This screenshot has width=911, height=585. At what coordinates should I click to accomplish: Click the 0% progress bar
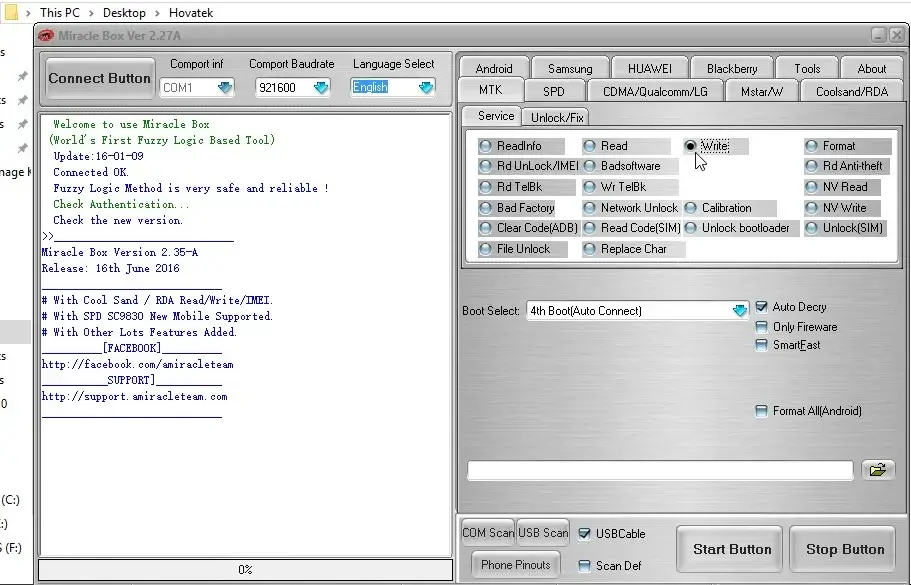245,570
